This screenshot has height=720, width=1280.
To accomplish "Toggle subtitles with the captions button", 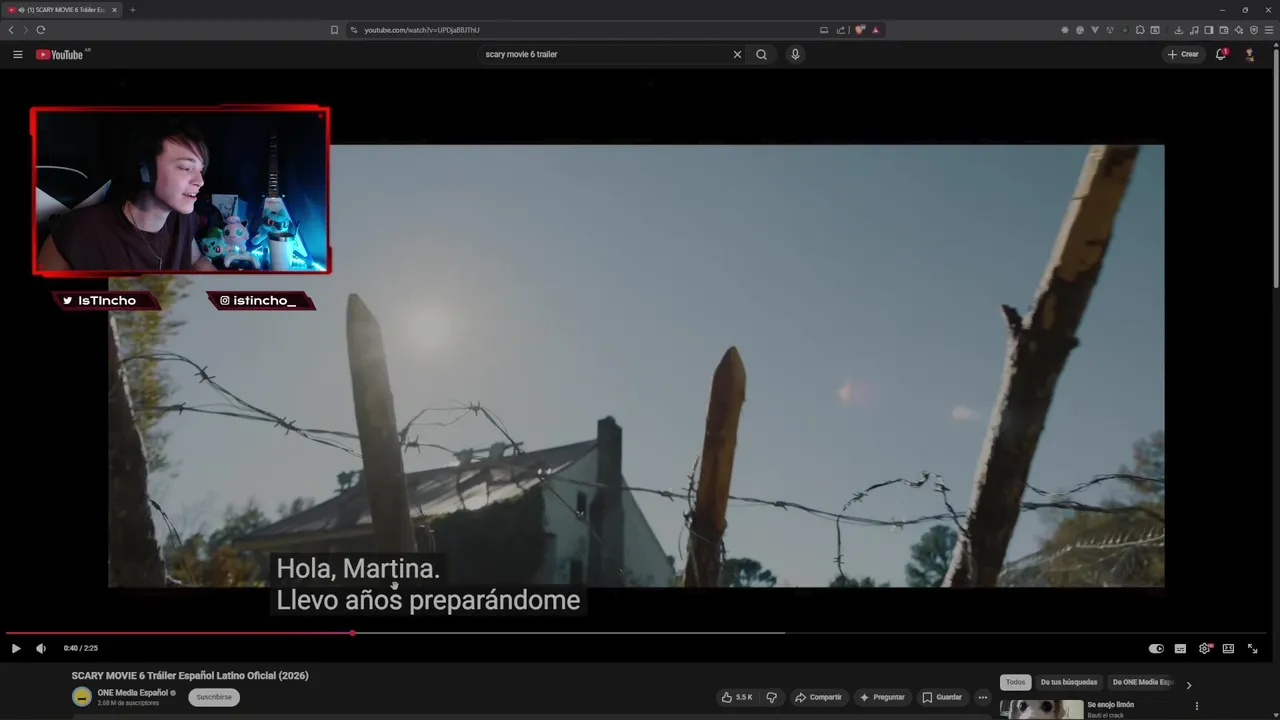I will 1180,648.
